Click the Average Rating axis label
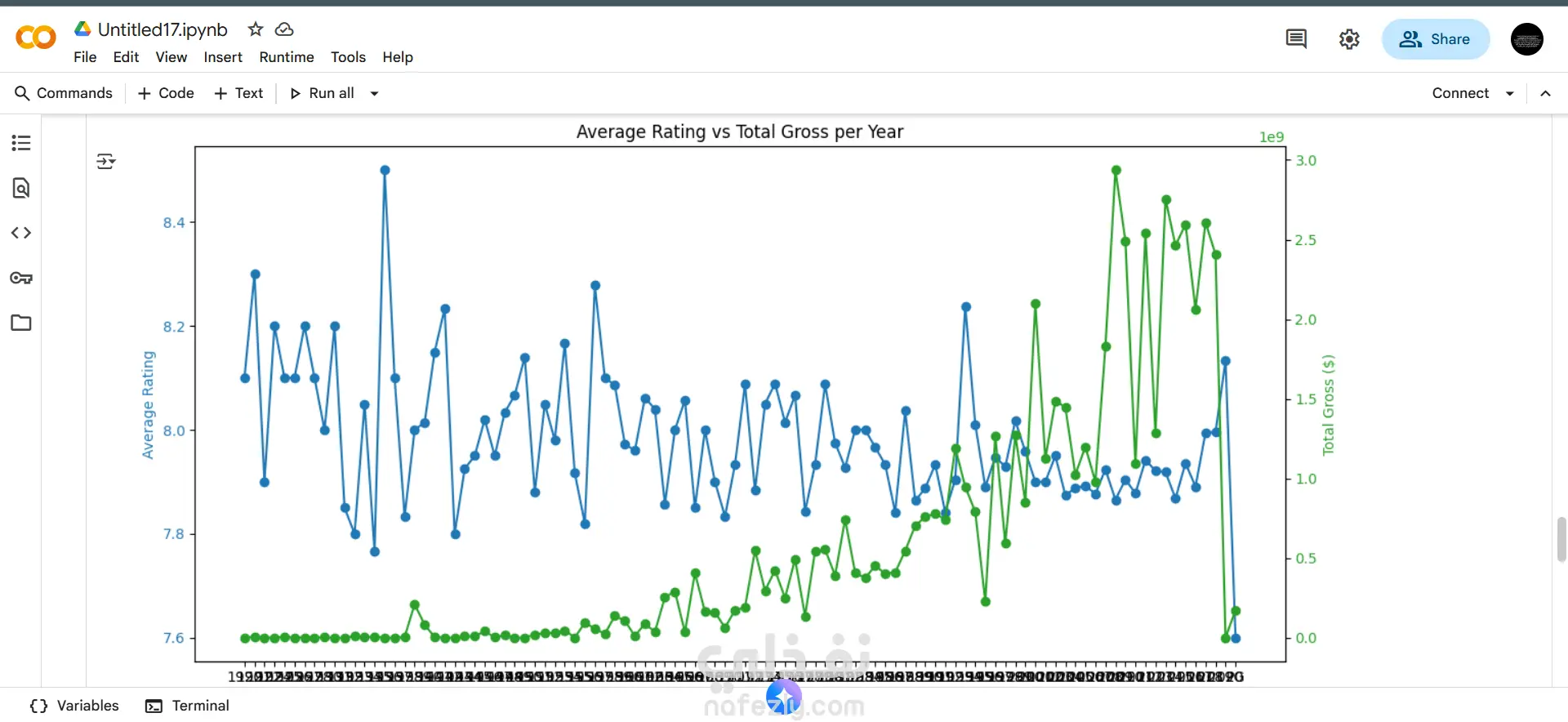The width and height of the screenshot is (1568, 722). (148, 405)
